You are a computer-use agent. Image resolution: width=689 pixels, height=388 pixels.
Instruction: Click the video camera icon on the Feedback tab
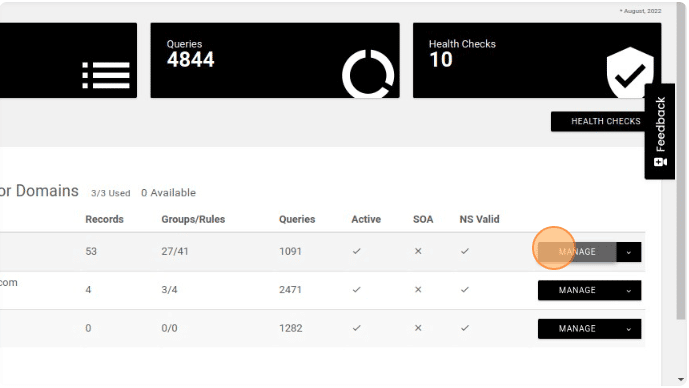pyautogui.click(x=660, y=162)
